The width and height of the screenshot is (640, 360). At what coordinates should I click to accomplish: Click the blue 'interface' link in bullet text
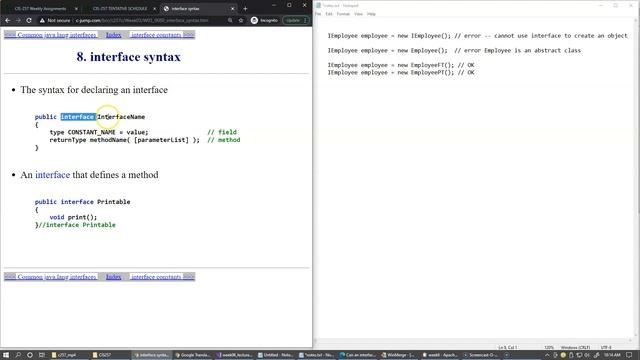[x=52, y=175]
